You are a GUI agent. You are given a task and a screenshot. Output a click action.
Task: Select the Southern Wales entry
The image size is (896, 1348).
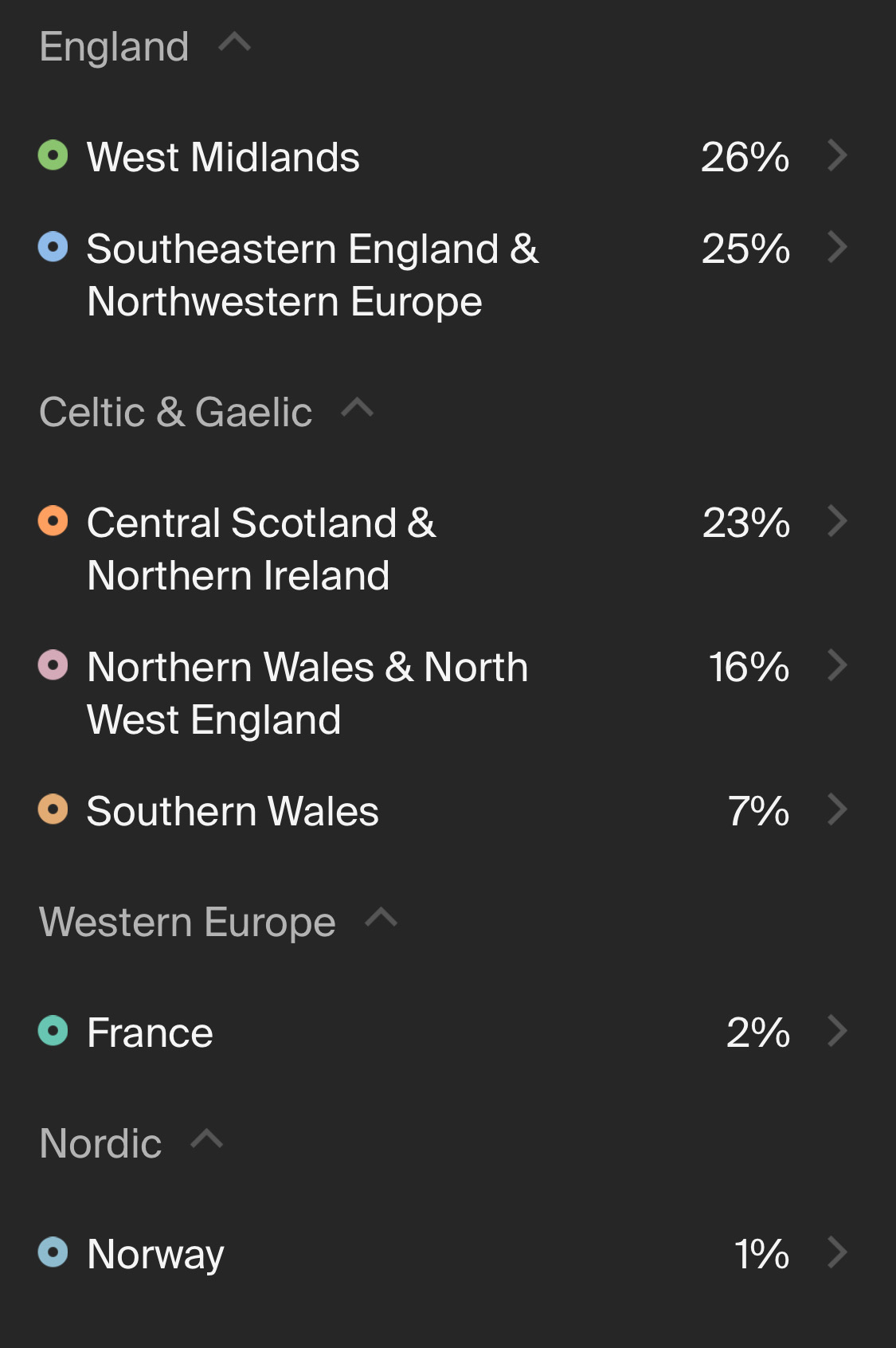point(233,811)
